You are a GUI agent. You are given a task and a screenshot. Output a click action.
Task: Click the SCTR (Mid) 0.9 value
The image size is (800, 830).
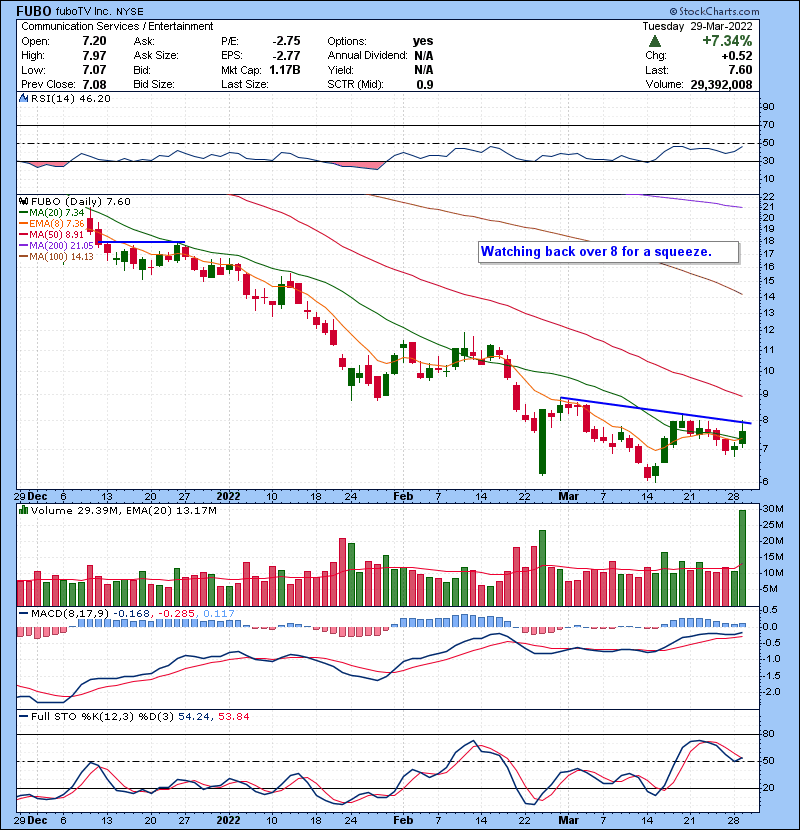(x=425, y=85)
